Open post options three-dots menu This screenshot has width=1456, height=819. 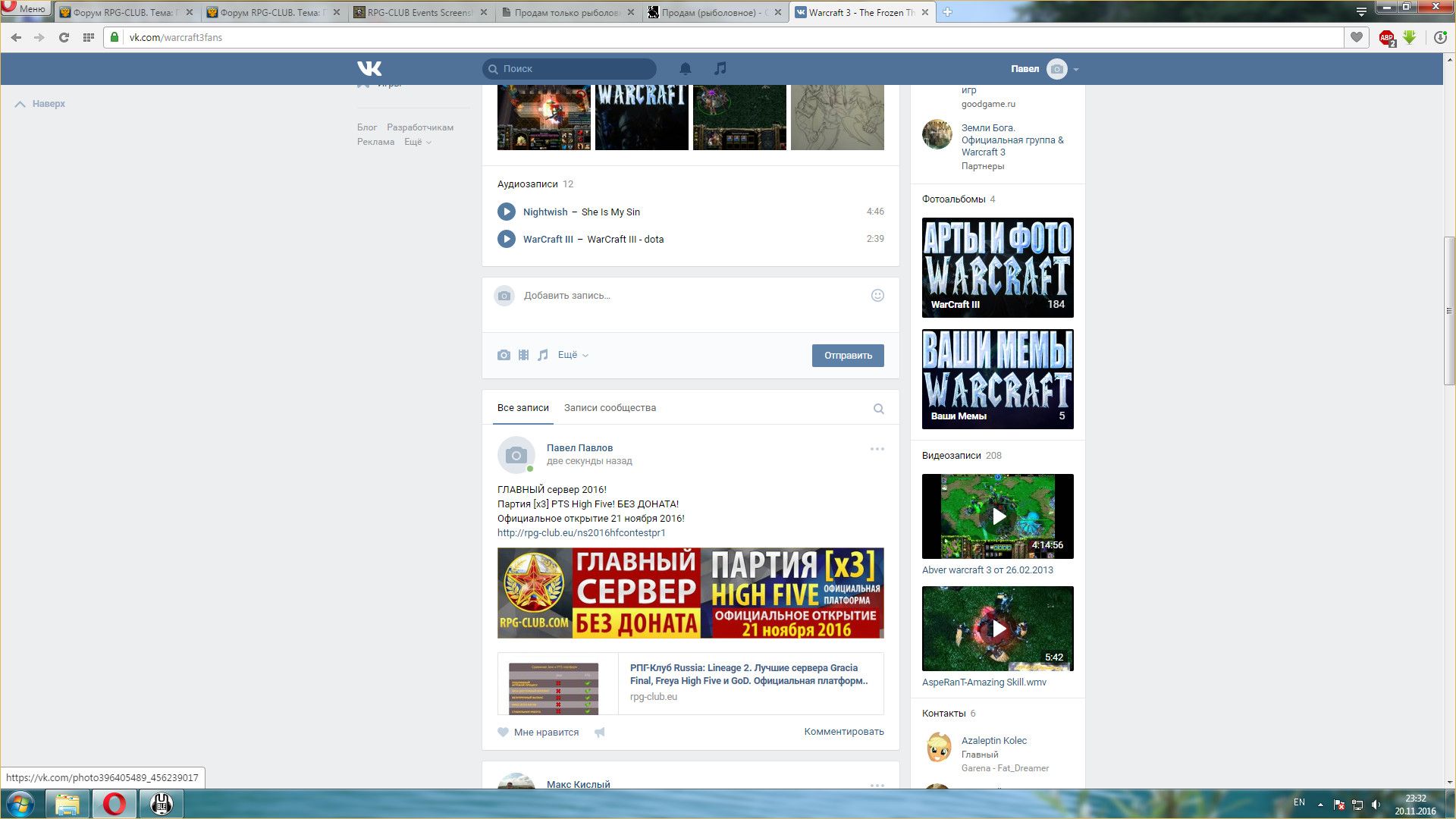877,449
